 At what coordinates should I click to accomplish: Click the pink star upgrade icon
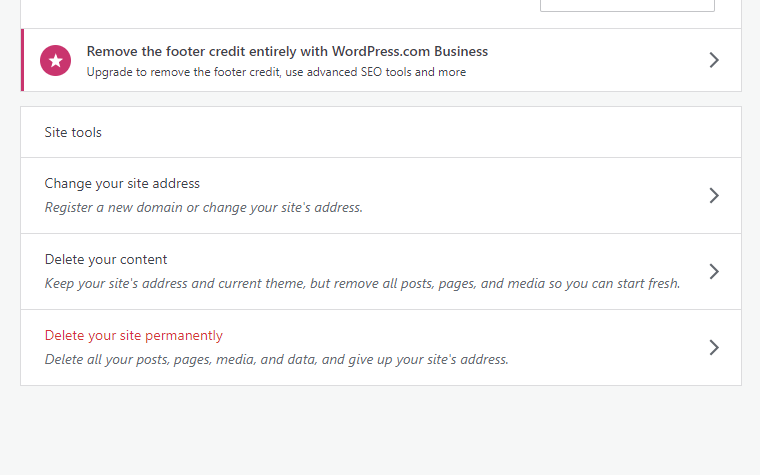tap(56, 61)
